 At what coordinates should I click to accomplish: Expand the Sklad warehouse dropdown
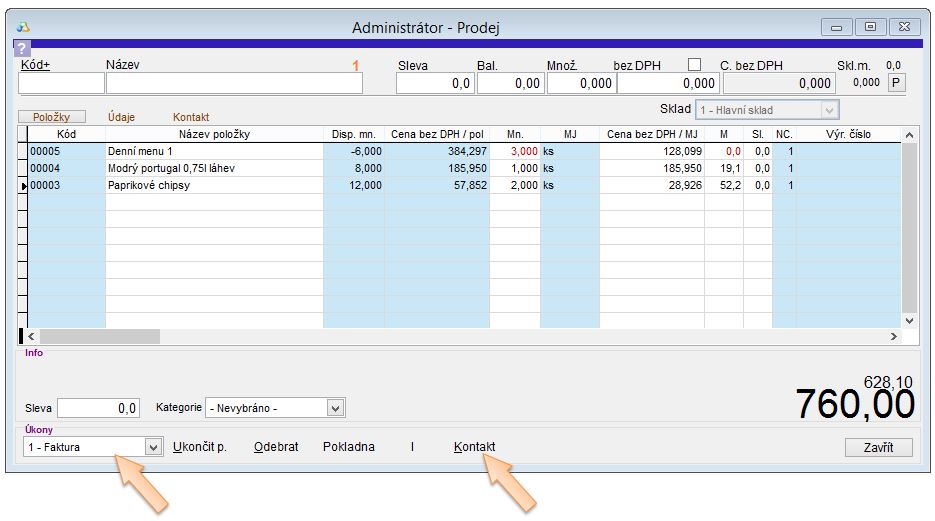828,110
